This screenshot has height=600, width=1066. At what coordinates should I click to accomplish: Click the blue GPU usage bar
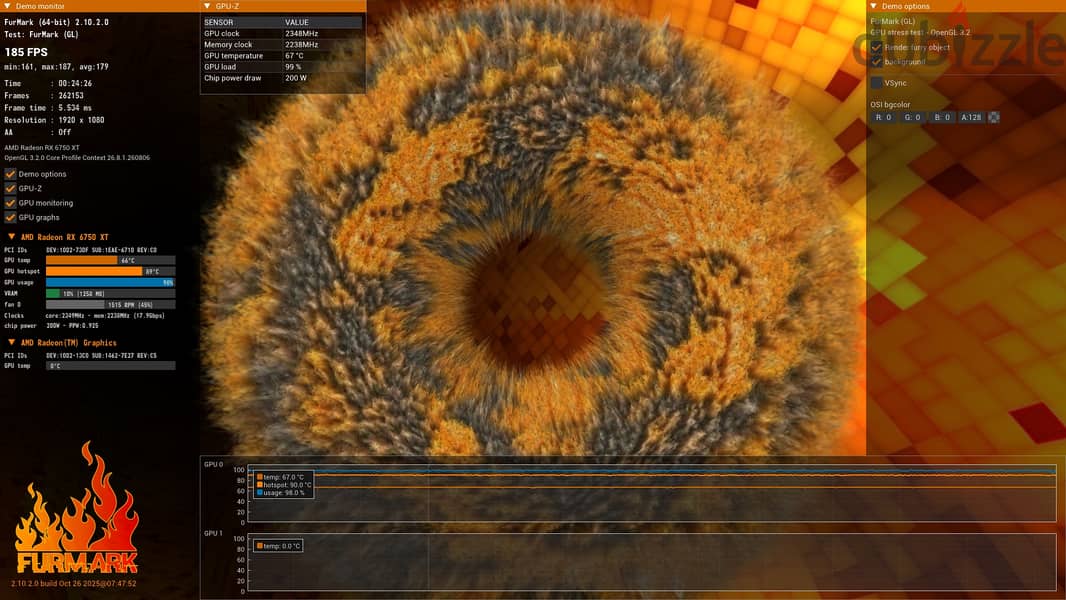(110, 282)
